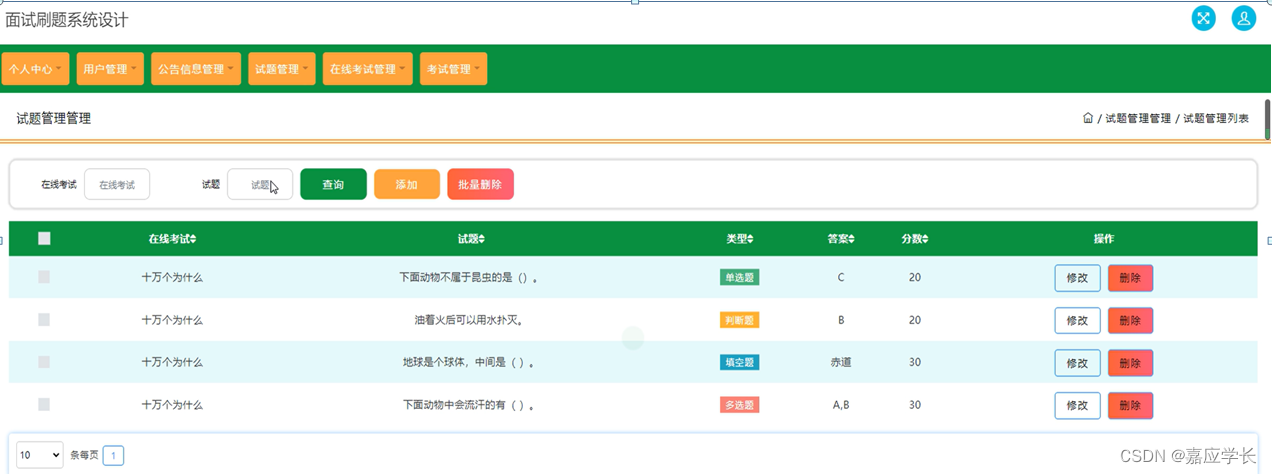Sort by 类型 column sort arrows

click(x=751, y=239)
